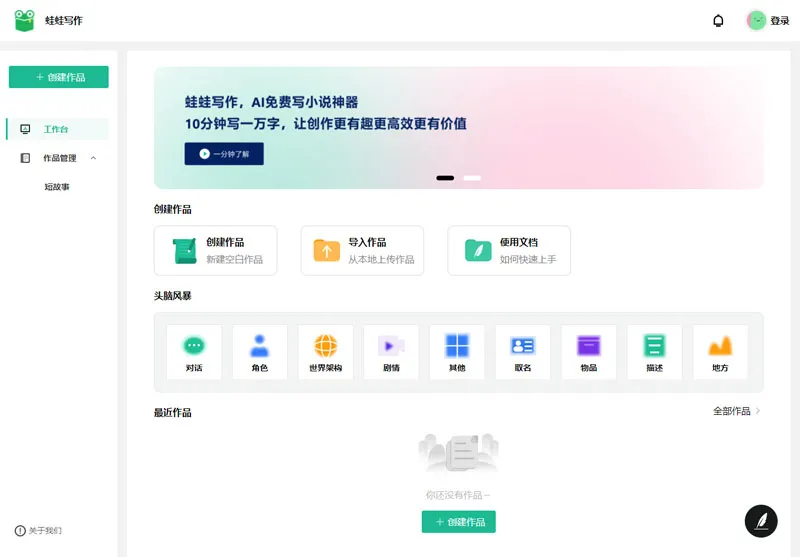
Task: Click the 蛙蛙写作 frog logo
Action: [24, 20]
